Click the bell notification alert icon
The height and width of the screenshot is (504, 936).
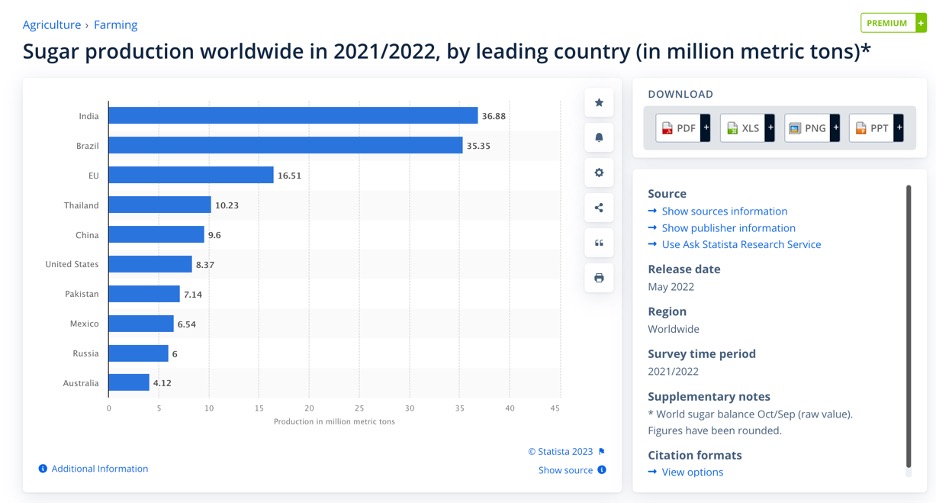[599, 137]
